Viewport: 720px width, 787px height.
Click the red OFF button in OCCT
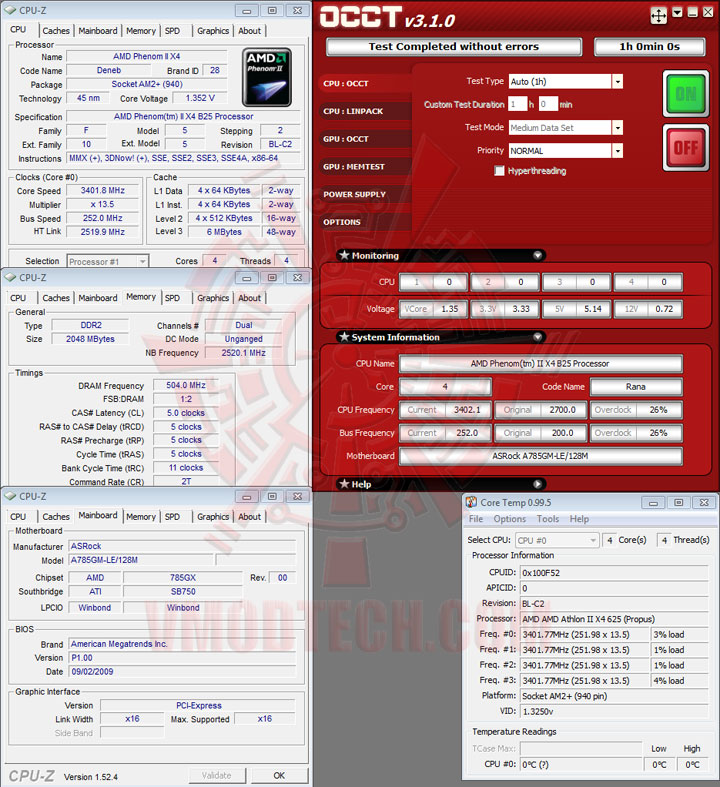(x=686, y=148)
